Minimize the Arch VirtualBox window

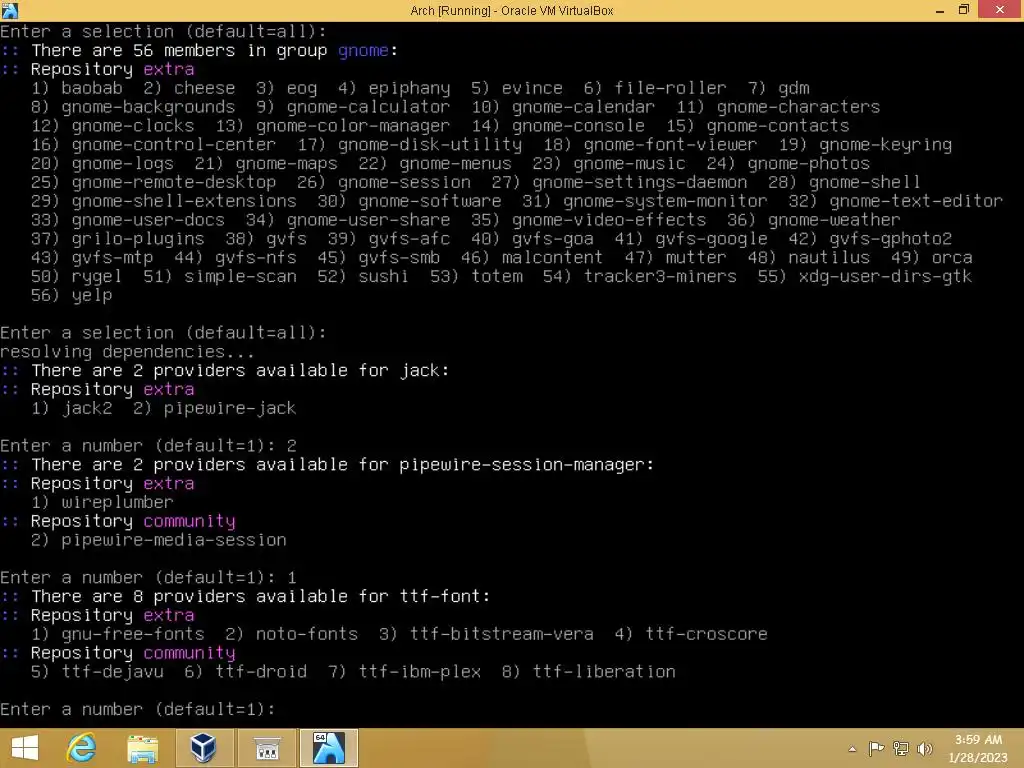940,10
